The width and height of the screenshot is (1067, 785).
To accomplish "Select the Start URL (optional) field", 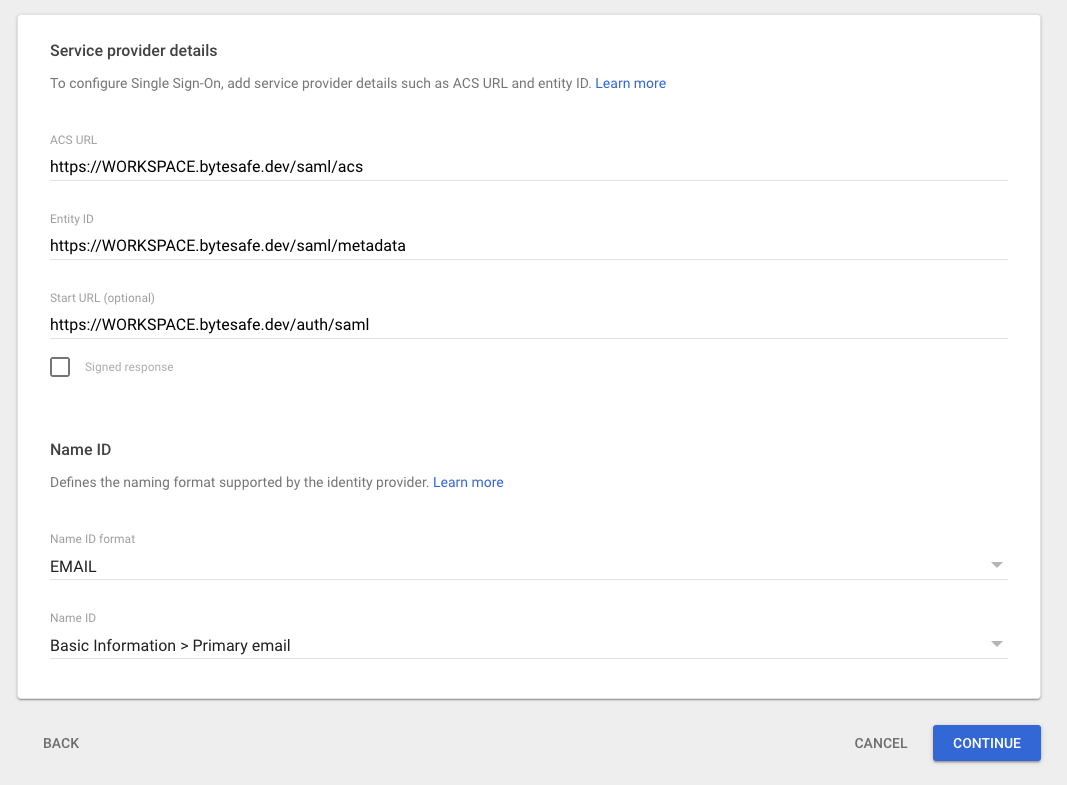I will tap(529, 324).
